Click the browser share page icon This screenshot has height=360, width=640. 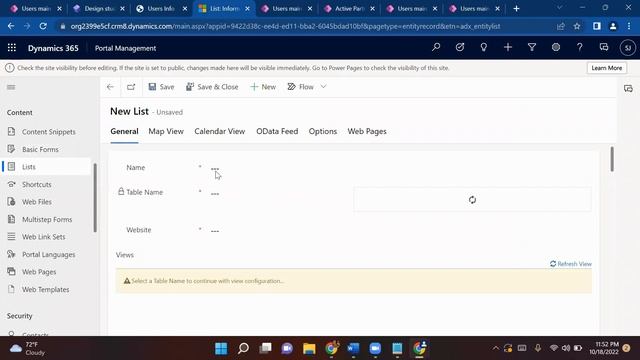(561, 26)
